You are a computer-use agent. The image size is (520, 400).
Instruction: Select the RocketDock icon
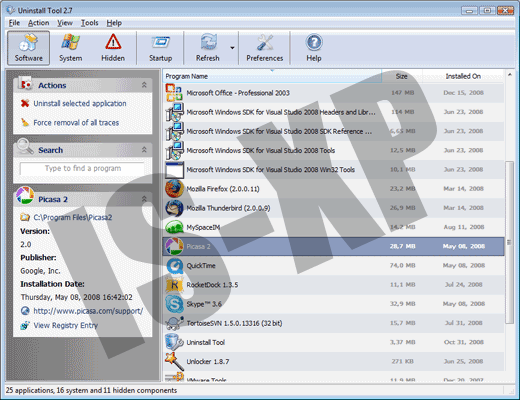coord(174,285)
